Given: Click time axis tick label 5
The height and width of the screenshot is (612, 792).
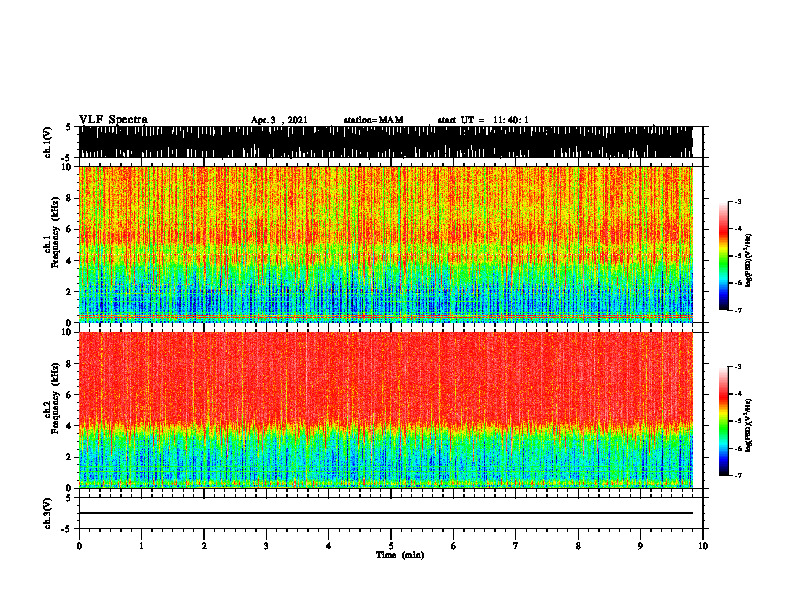Looking at the screenshot, I should click(x=391, y=546).
